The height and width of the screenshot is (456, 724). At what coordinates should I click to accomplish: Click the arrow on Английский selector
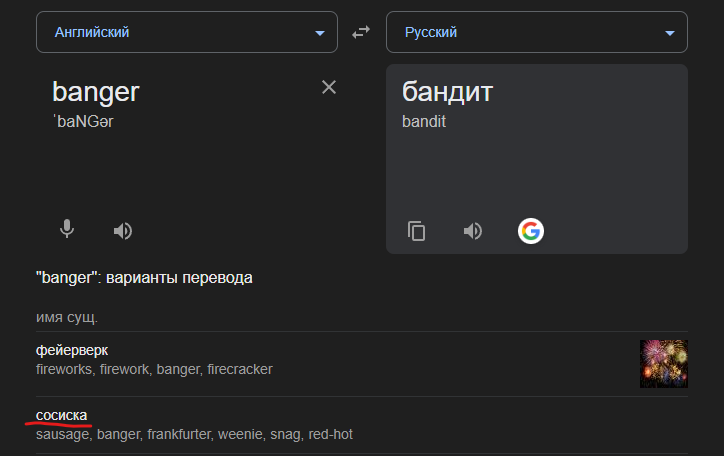pos(320,33)
